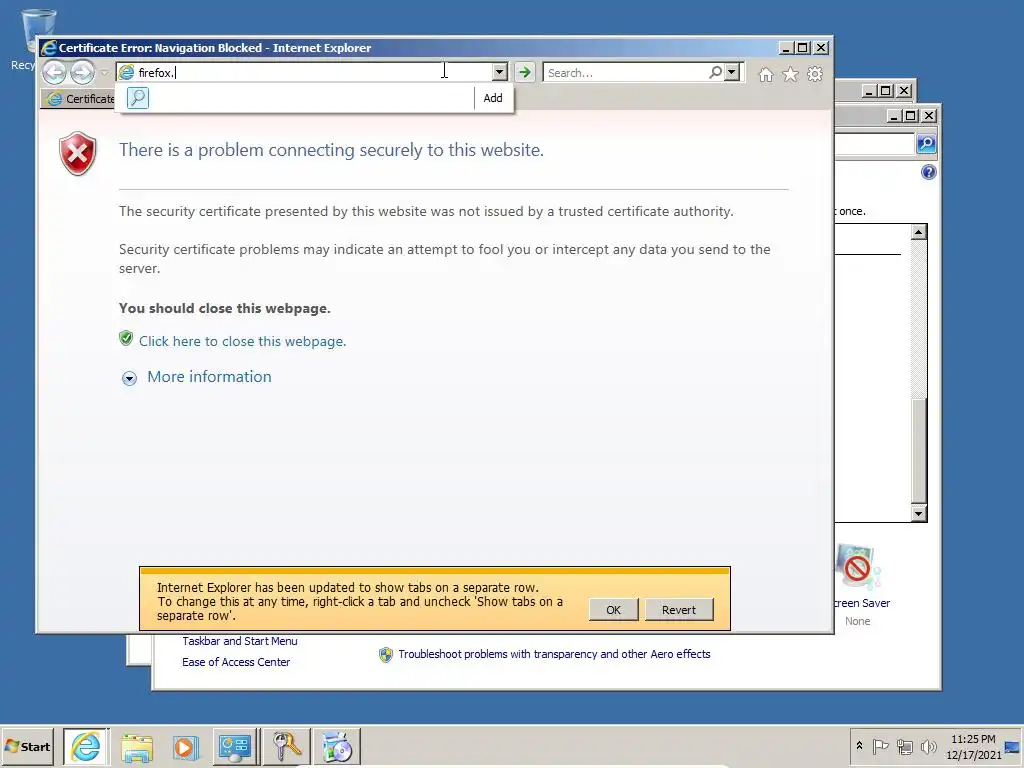Click the green shield icon beside close webpage link
This screenshot has width=1024, height=768.
(x=126, y=338)
